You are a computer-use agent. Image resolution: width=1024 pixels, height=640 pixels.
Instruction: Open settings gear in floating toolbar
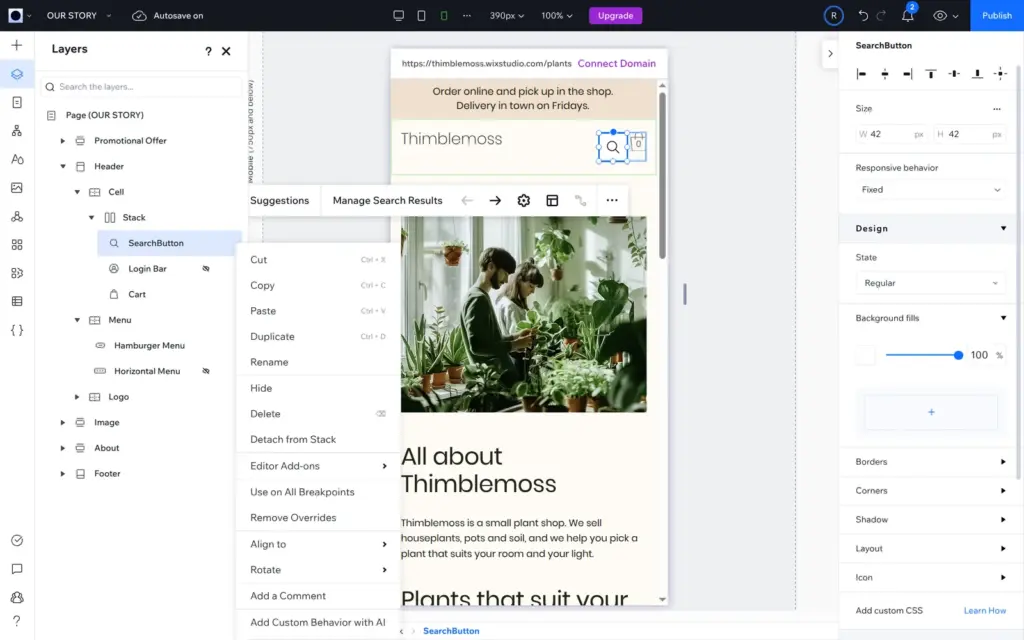524,200
